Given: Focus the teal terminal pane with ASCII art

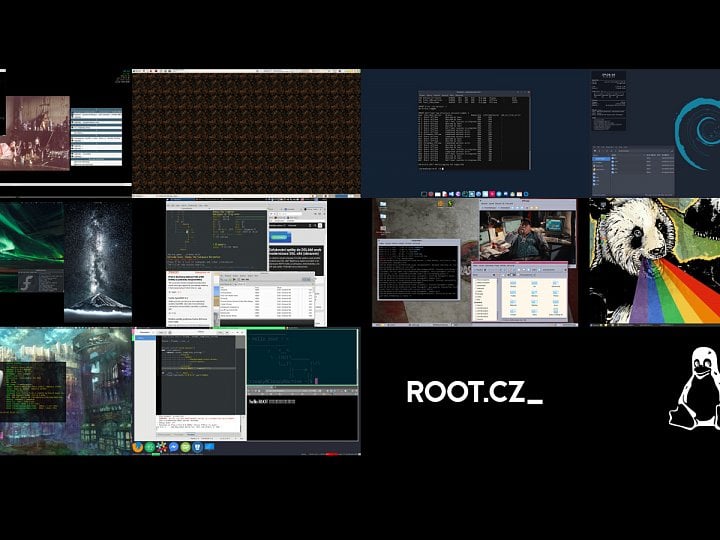Looking at the screenshot, I should point(302,357).
